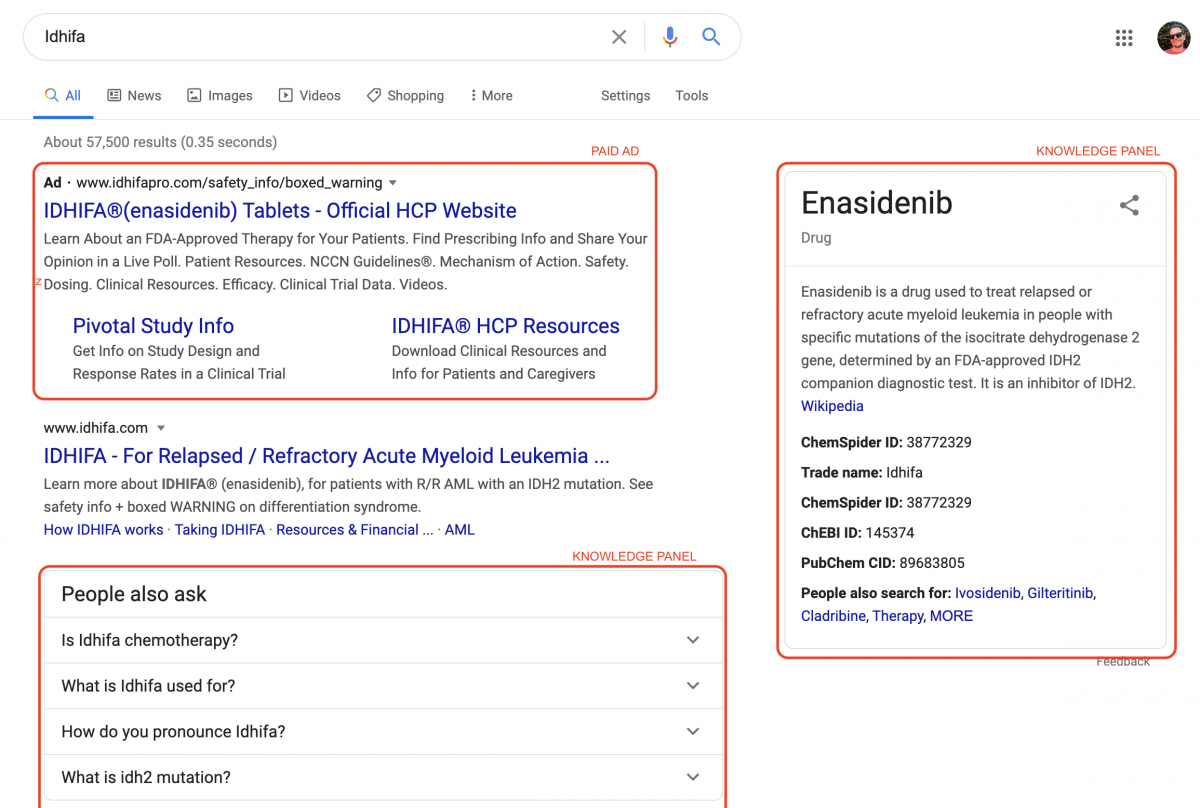Open the Tools option under search bar

pos(691,96)
